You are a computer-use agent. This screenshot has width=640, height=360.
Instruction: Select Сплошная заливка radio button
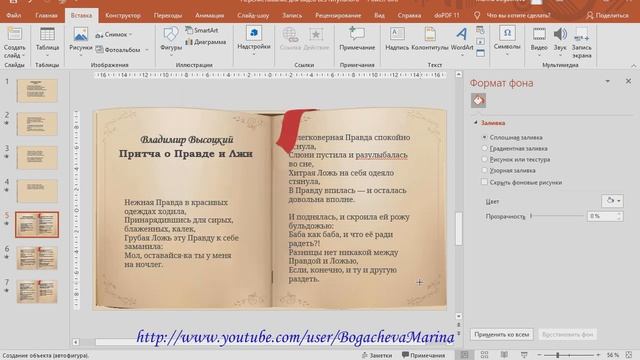(x=484, y=138)
